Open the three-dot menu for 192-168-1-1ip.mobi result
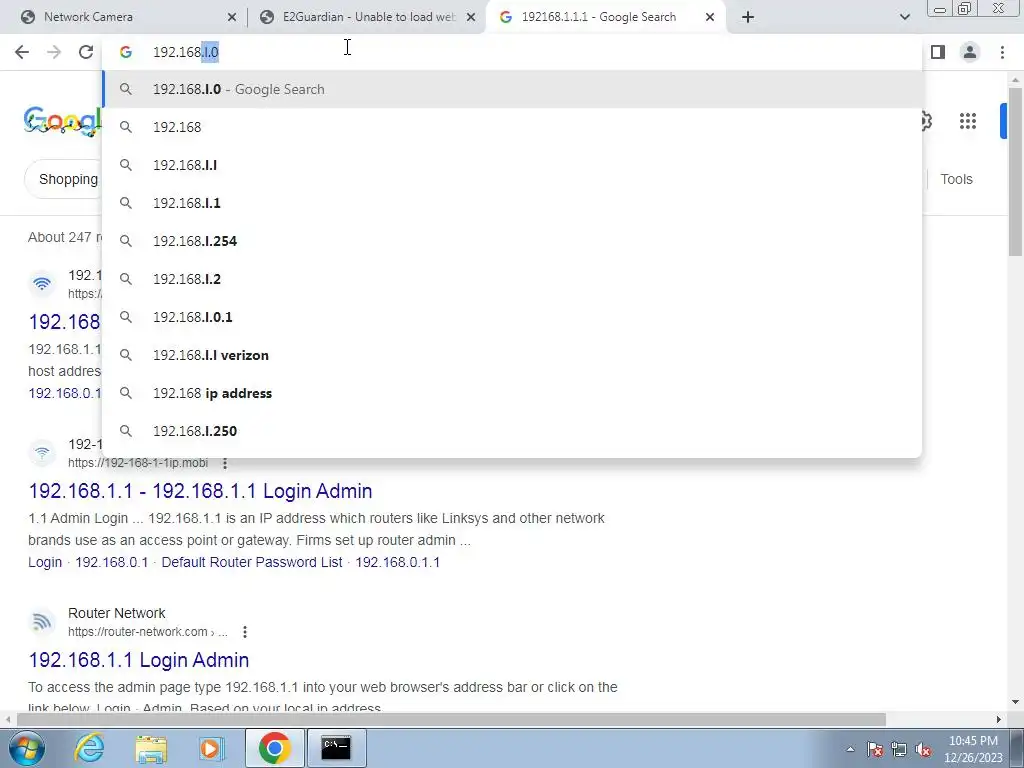 (225, 463)
